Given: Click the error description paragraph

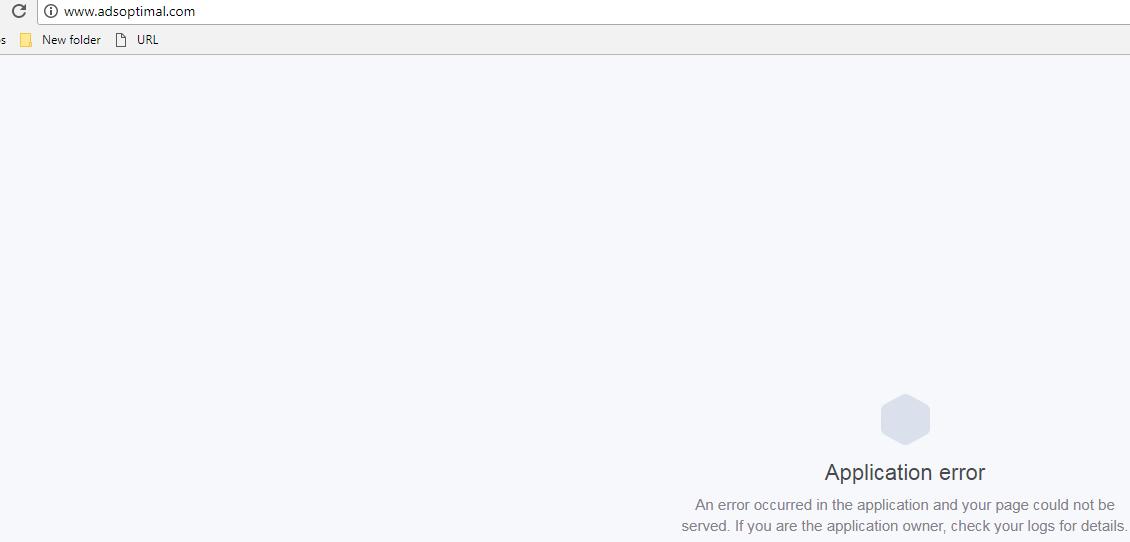Looking at the screenshot, I should pos(904,515).
